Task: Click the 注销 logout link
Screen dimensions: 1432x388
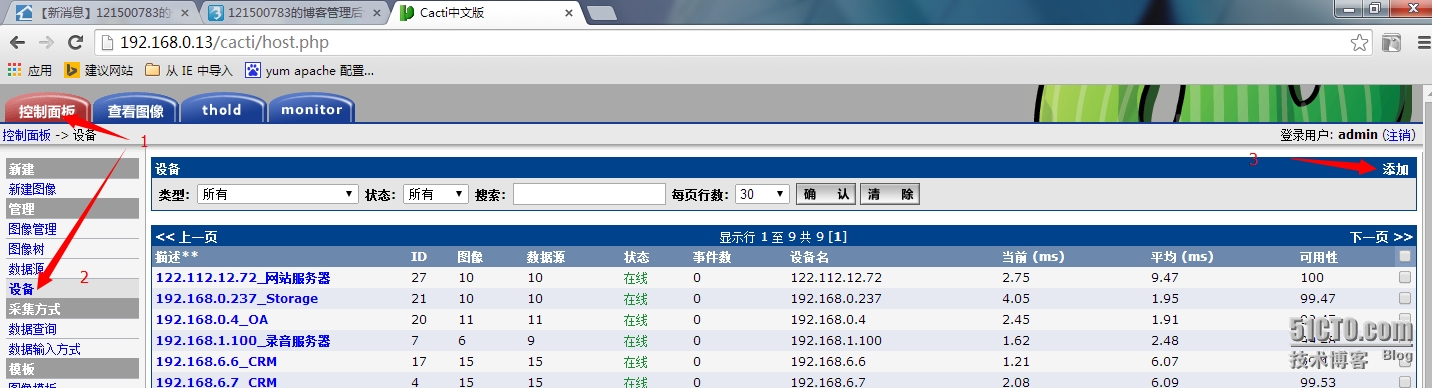Action: click(x=1398, y=135)
